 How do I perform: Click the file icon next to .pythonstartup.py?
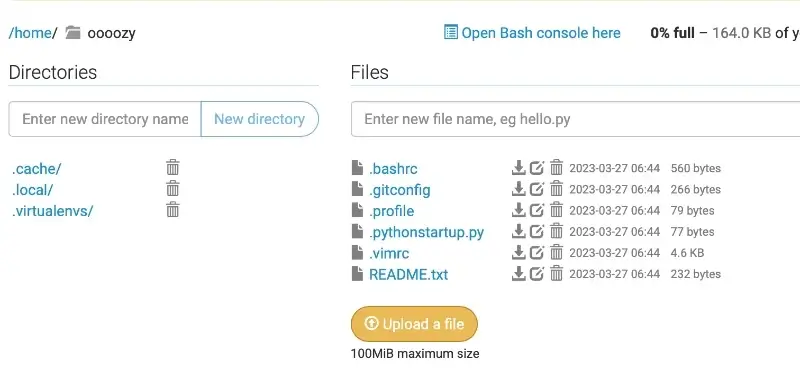point(358,231)
